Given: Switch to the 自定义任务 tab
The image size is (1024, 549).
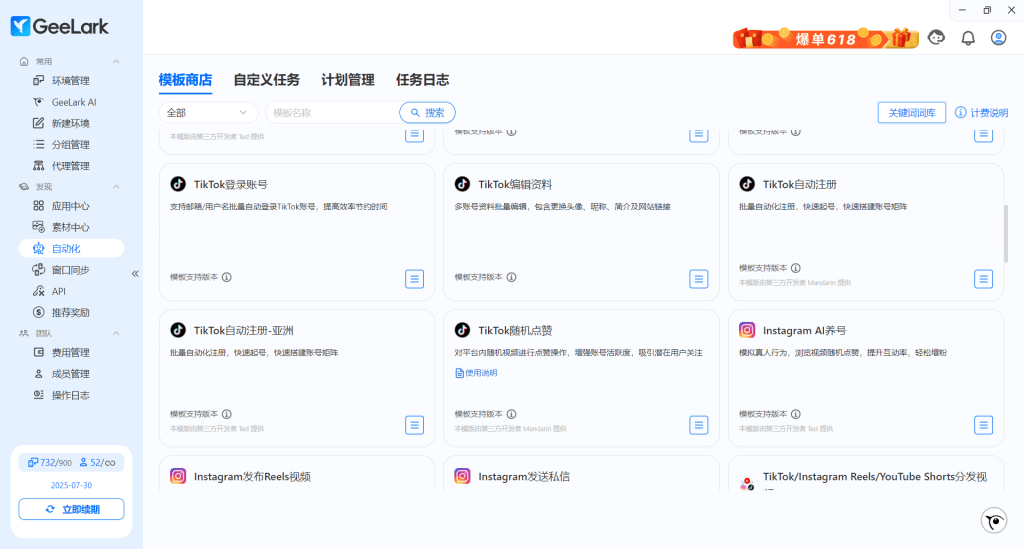Looking at the screenshot, I should (x=266, y=80).
